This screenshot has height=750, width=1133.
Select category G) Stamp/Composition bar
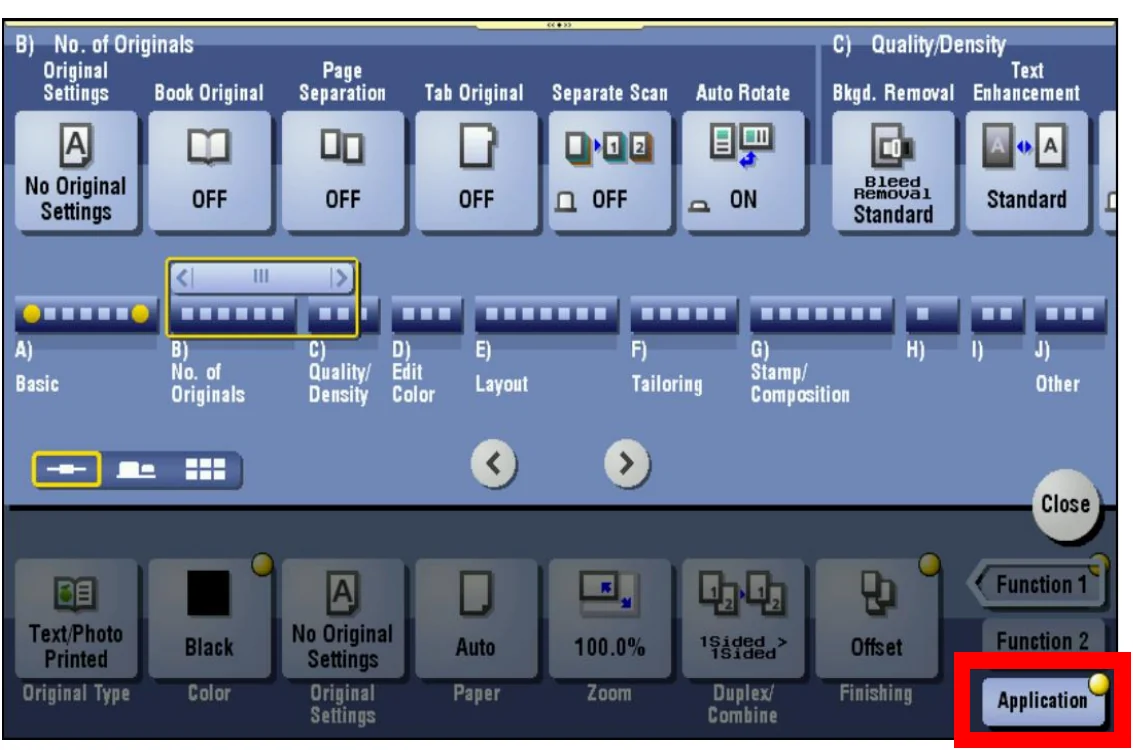click(822, 314)
